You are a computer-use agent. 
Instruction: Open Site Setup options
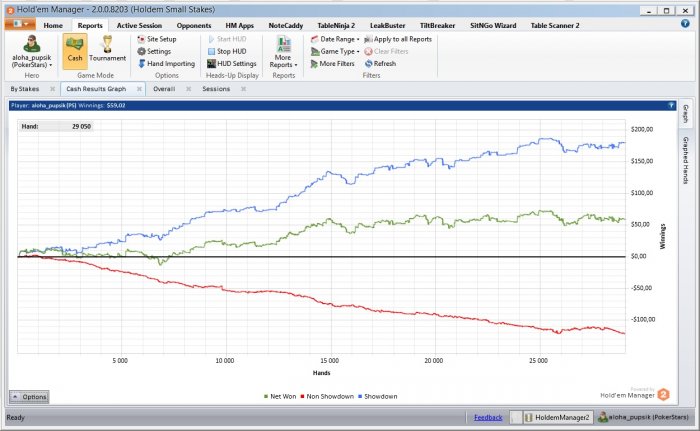coord(160,38)
